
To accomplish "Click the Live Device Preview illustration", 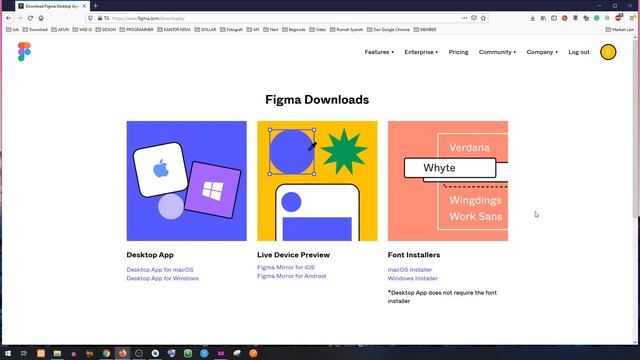I will pos(317,181).
